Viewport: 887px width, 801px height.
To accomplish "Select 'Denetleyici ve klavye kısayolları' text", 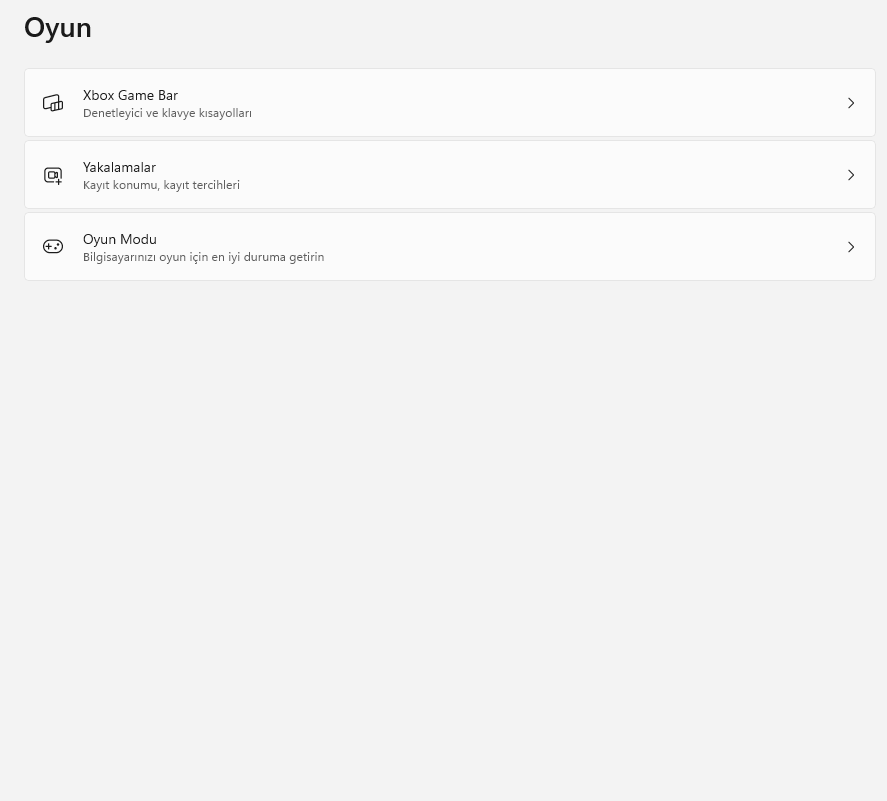I will pyautogui.click(x=167, y=113).
